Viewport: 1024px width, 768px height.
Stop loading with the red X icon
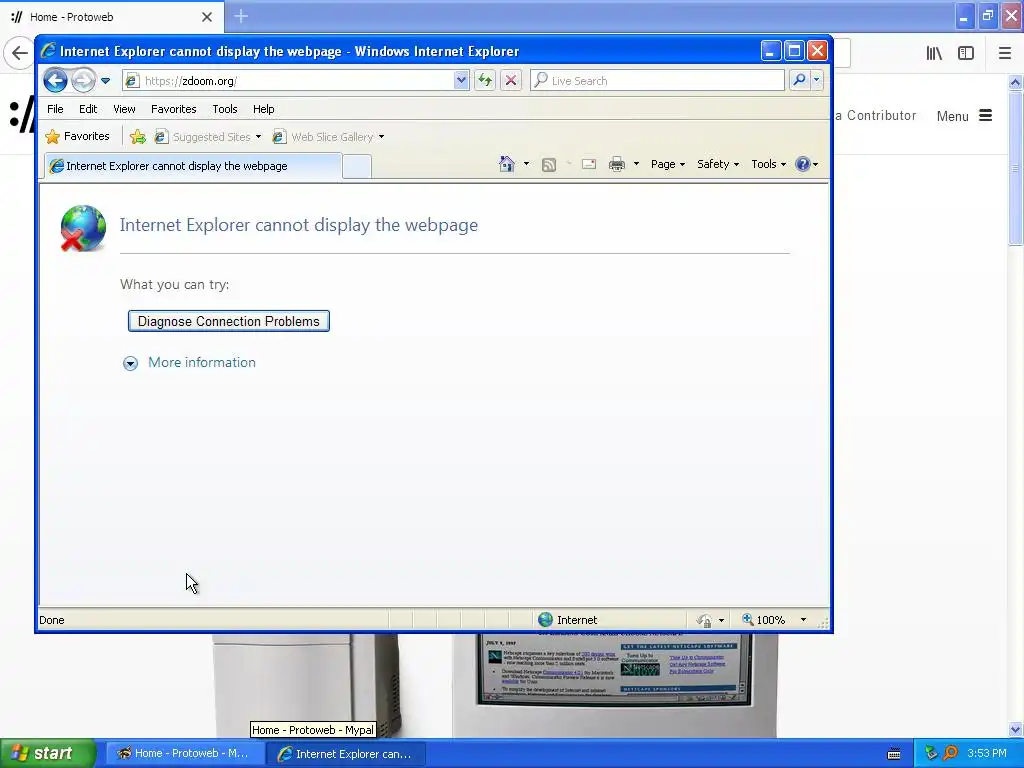click(511, 80)
